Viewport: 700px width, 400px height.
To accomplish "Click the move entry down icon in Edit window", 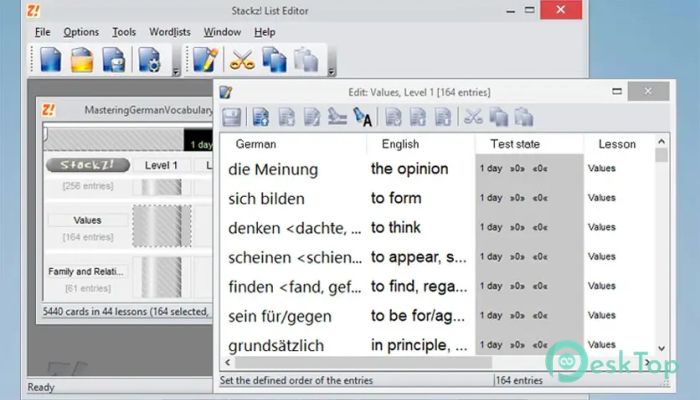I will coord(443,117).
